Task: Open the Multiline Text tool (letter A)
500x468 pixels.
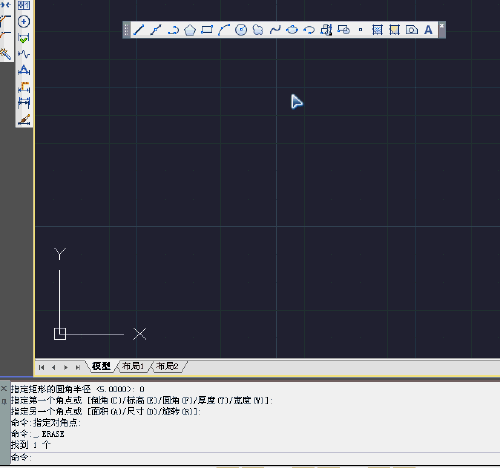Action: click(x=428, y=30)
